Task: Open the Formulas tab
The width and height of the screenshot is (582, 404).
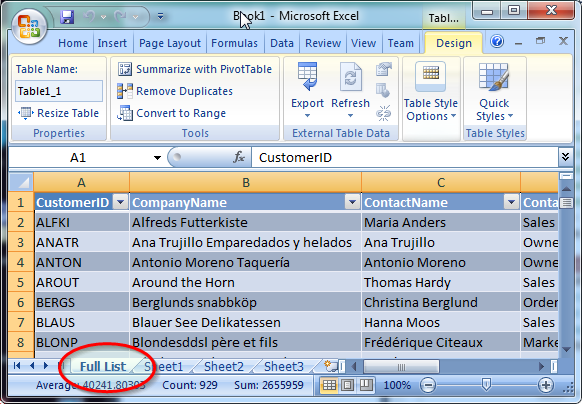Action: pos(234,43)
